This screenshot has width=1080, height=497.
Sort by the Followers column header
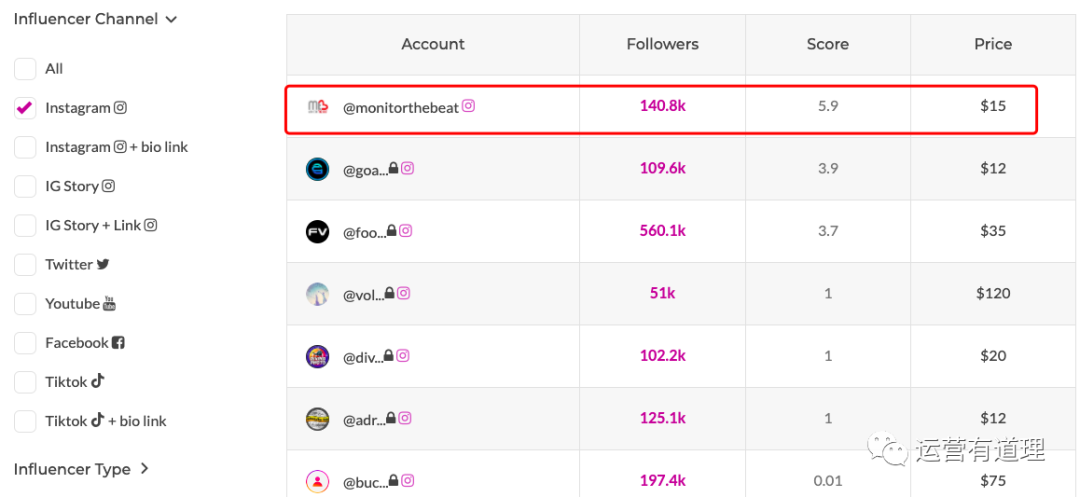coord(662,44)
